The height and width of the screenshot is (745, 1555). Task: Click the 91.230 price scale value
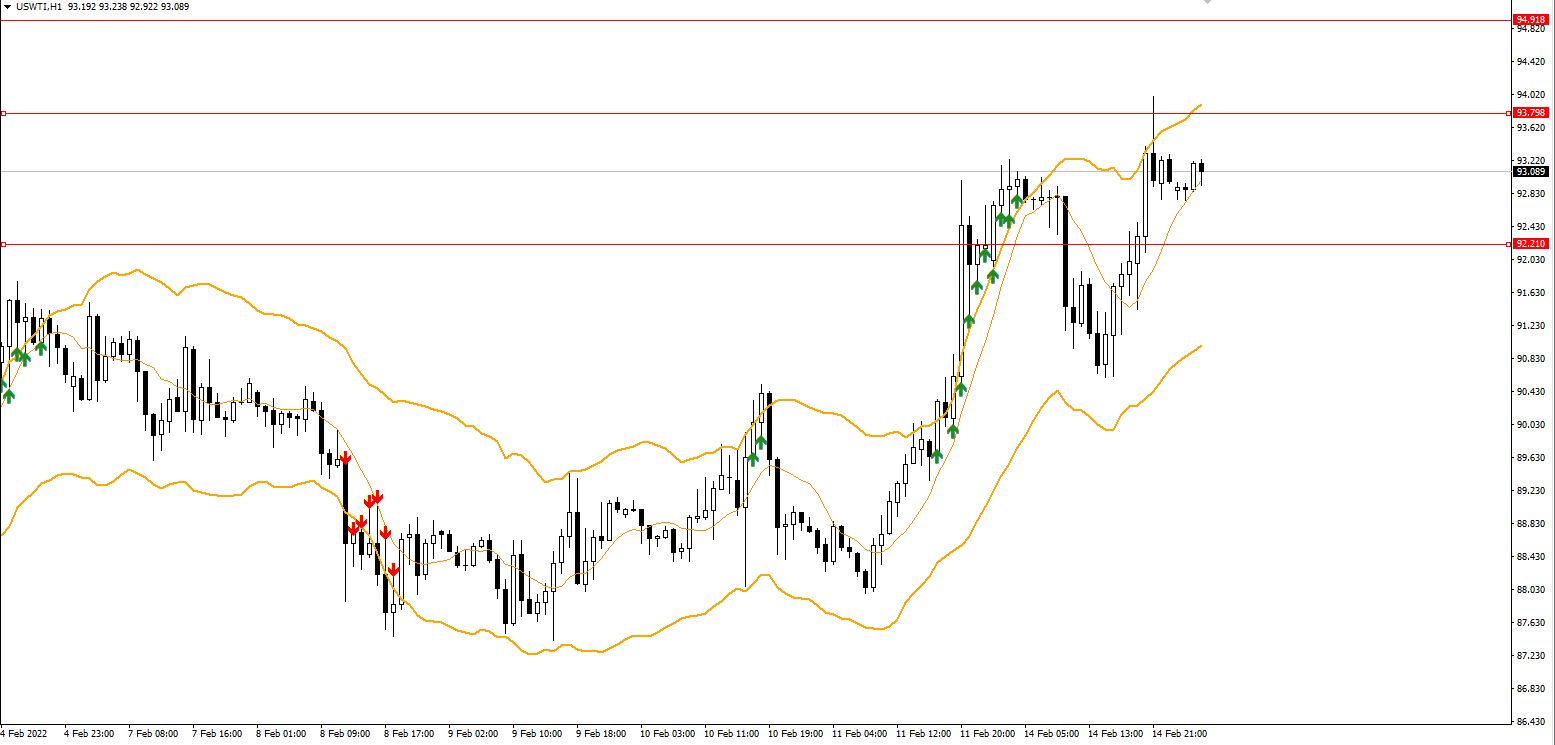[1533, 326]
